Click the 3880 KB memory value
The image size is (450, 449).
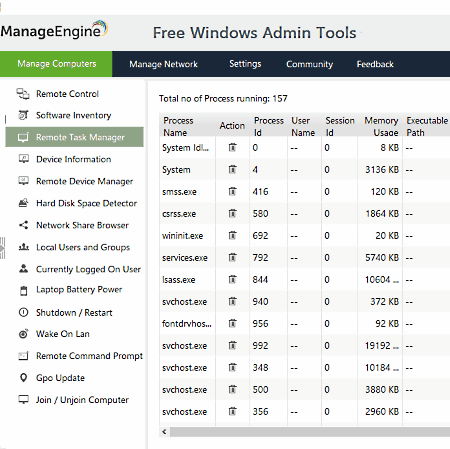pos(382,390)
